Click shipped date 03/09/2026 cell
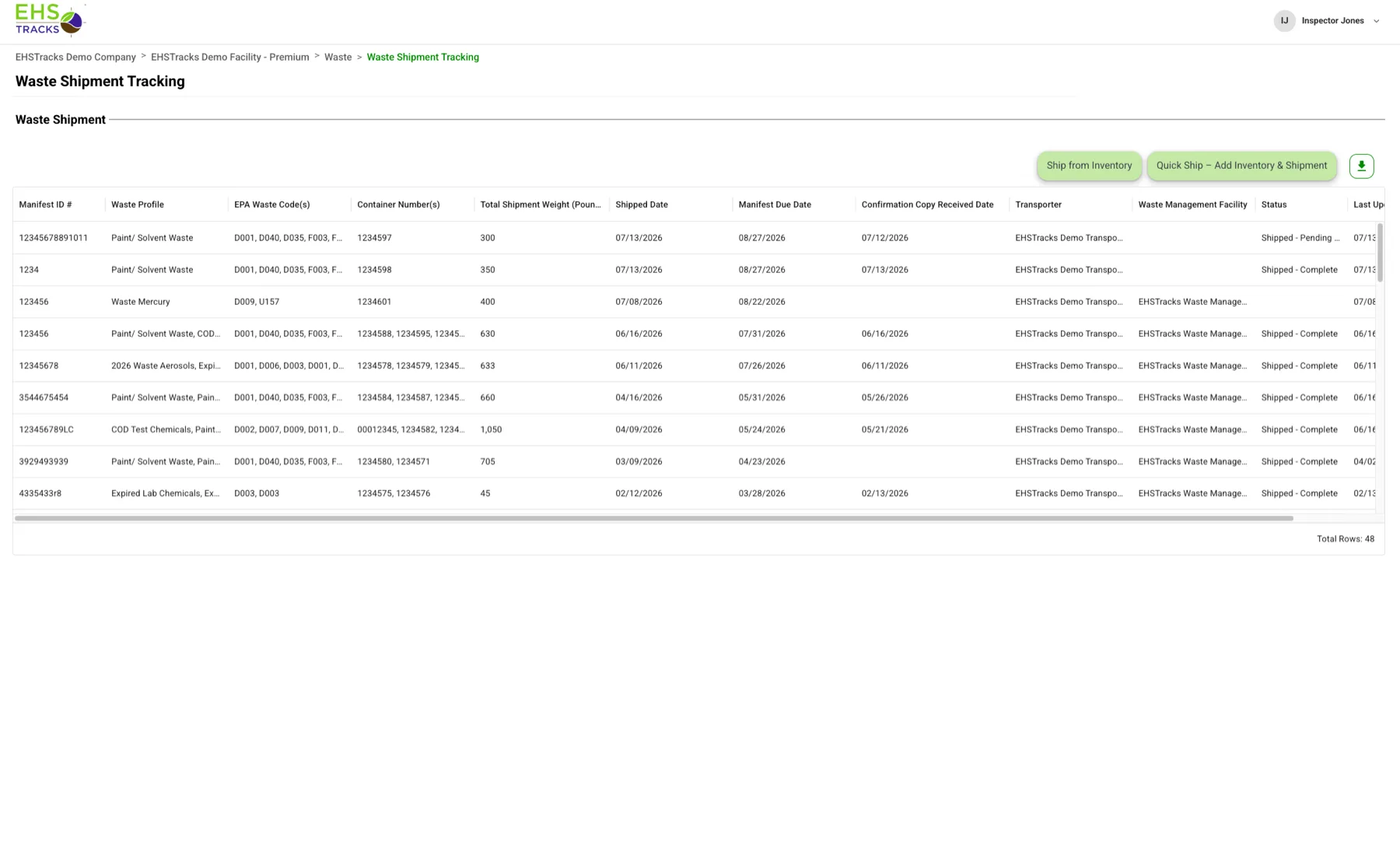 coord(670,461)
